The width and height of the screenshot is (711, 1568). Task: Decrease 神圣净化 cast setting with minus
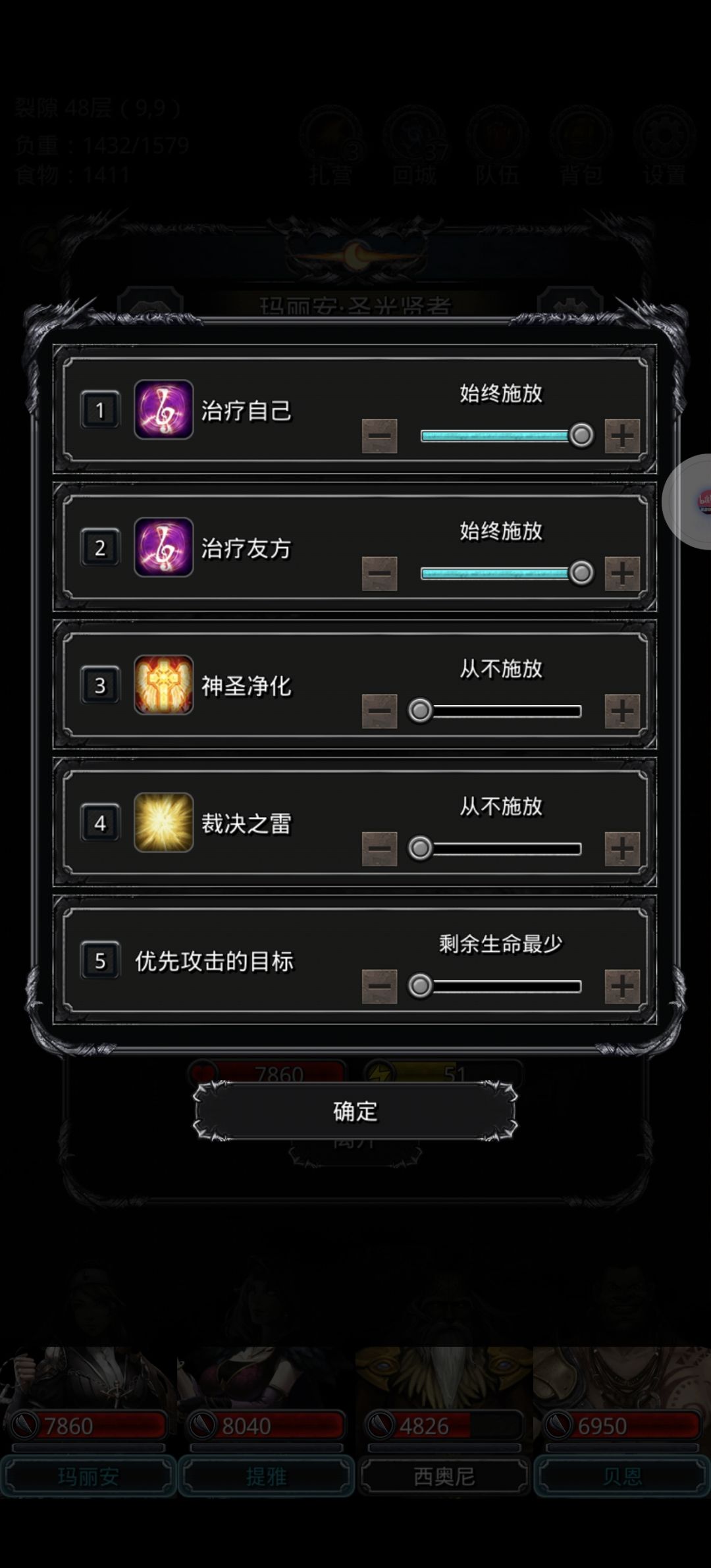[x=380, y=711]
